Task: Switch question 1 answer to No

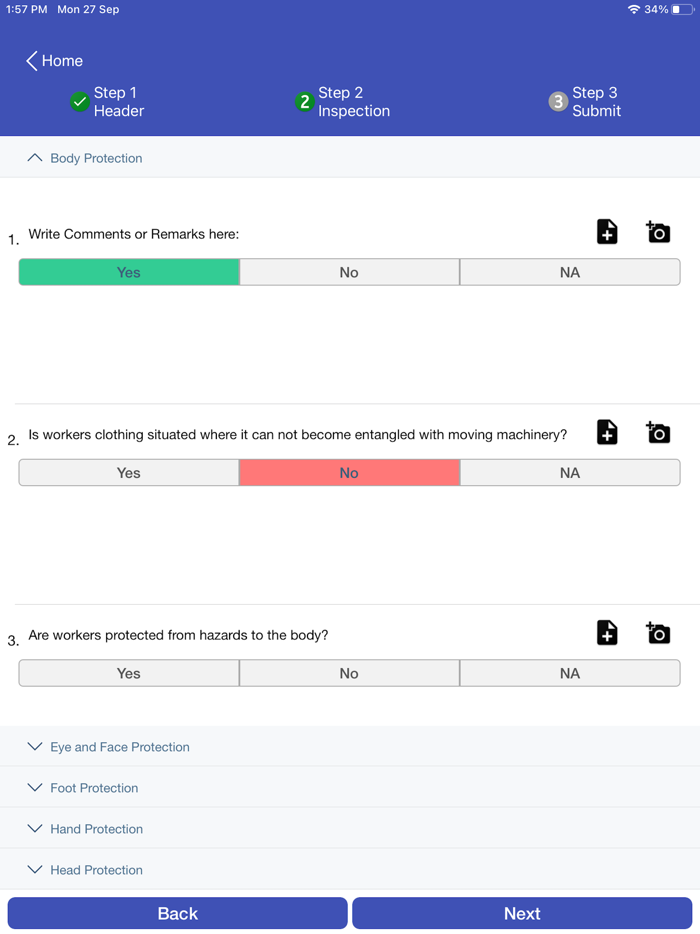Action: [349, 271]
